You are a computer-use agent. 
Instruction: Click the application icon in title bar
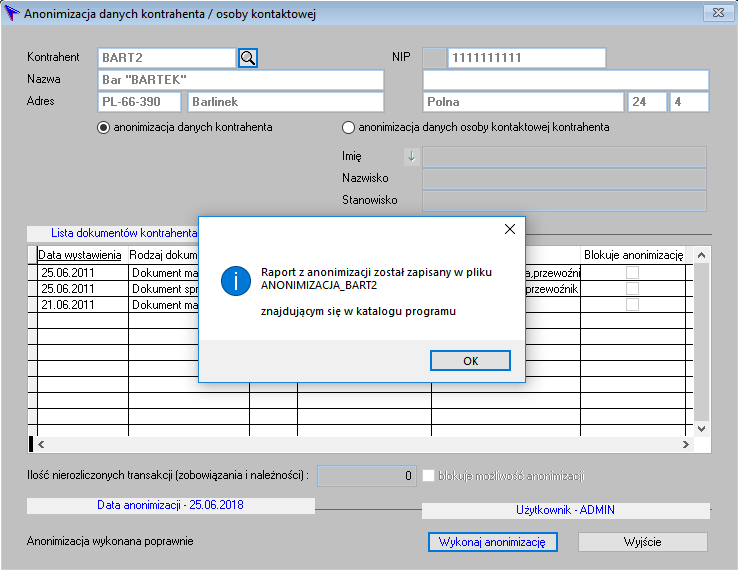coord(12,14)
